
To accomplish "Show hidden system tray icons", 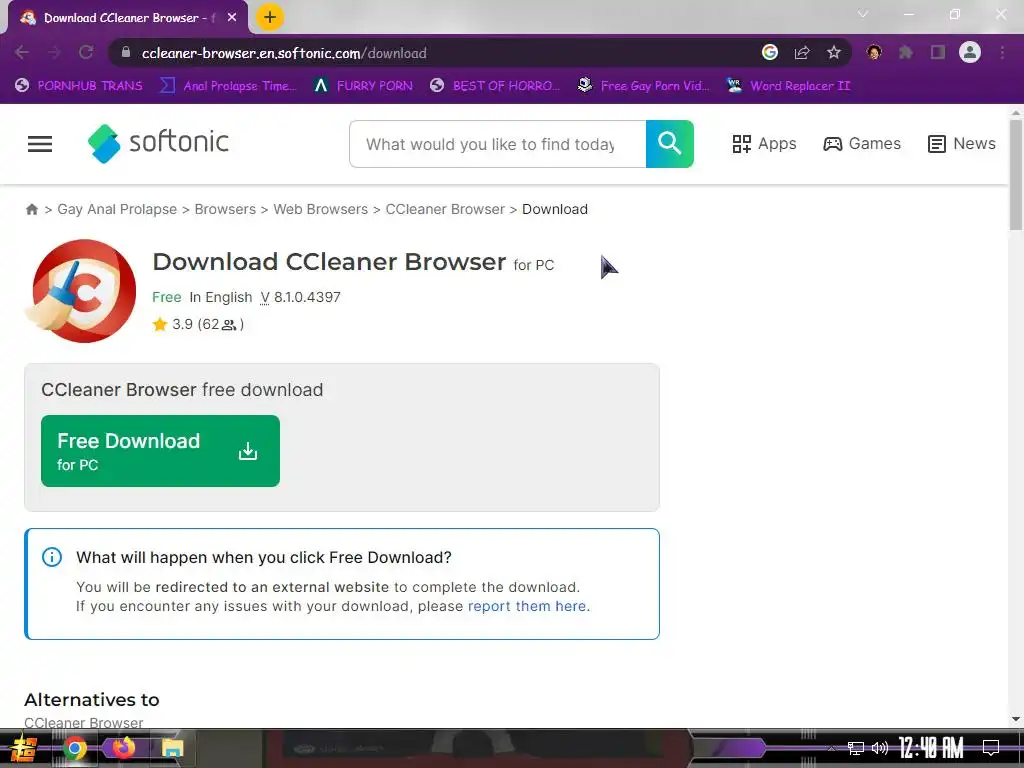I will tap(831, 748).
